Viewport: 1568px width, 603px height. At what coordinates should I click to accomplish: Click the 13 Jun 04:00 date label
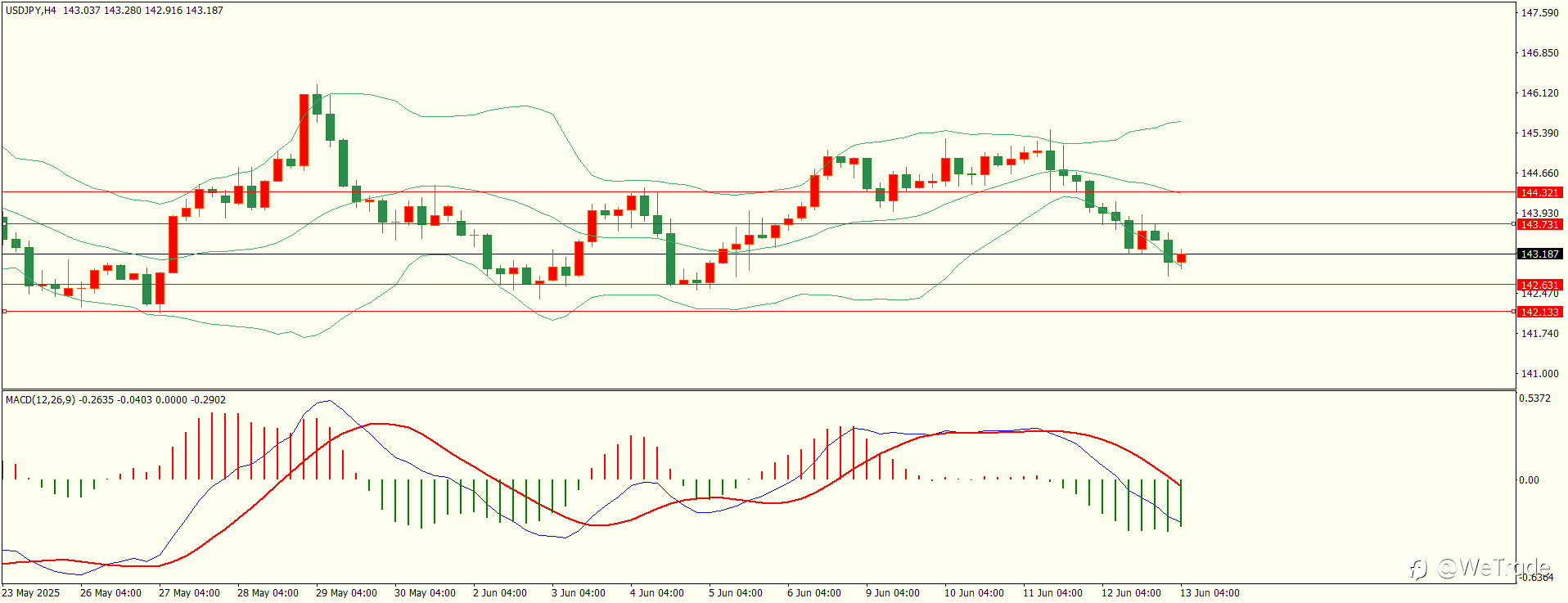(x=1209, y=593)
